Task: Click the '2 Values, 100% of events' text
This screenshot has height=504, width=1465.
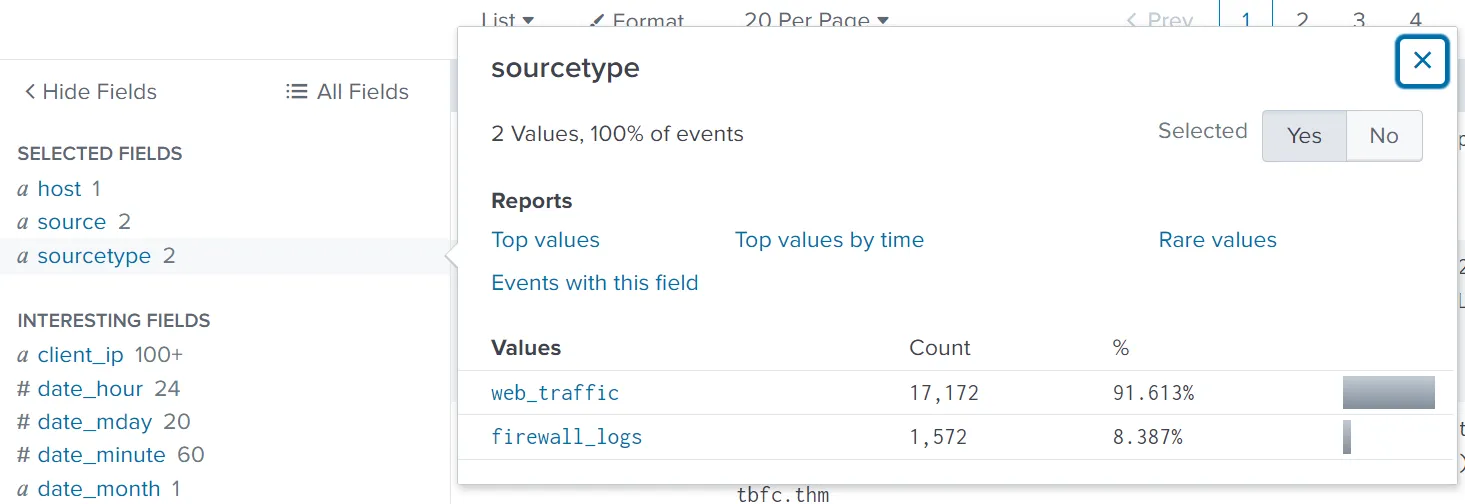Action: pyautogui.click(x=617, y=134)
